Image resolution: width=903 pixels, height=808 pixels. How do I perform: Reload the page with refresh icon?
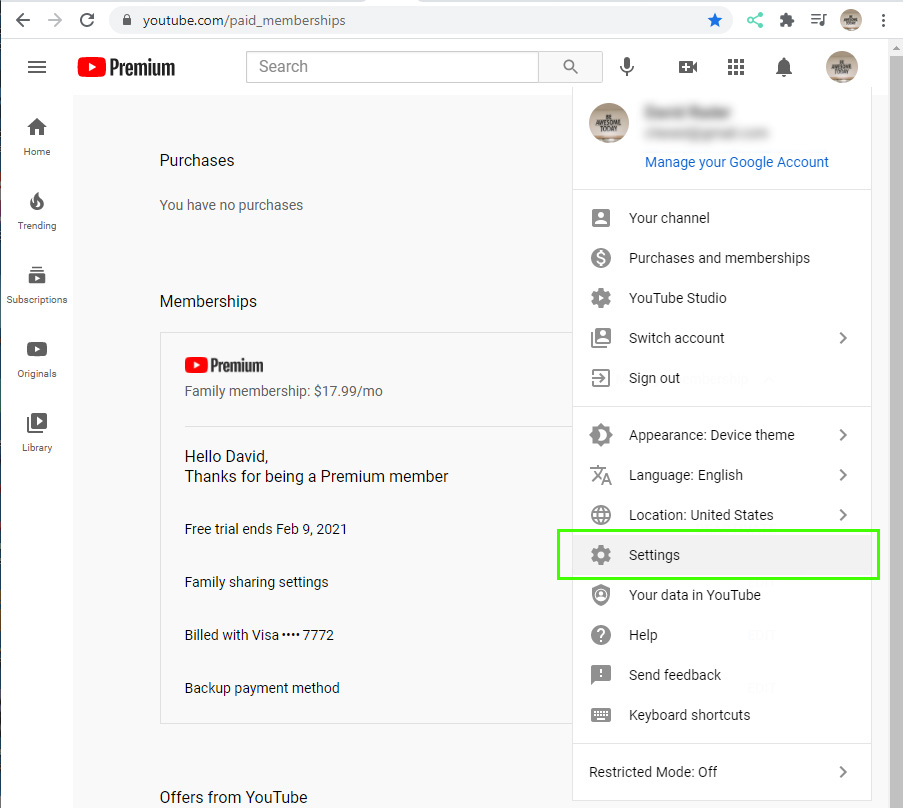click(x=87, y=21)
